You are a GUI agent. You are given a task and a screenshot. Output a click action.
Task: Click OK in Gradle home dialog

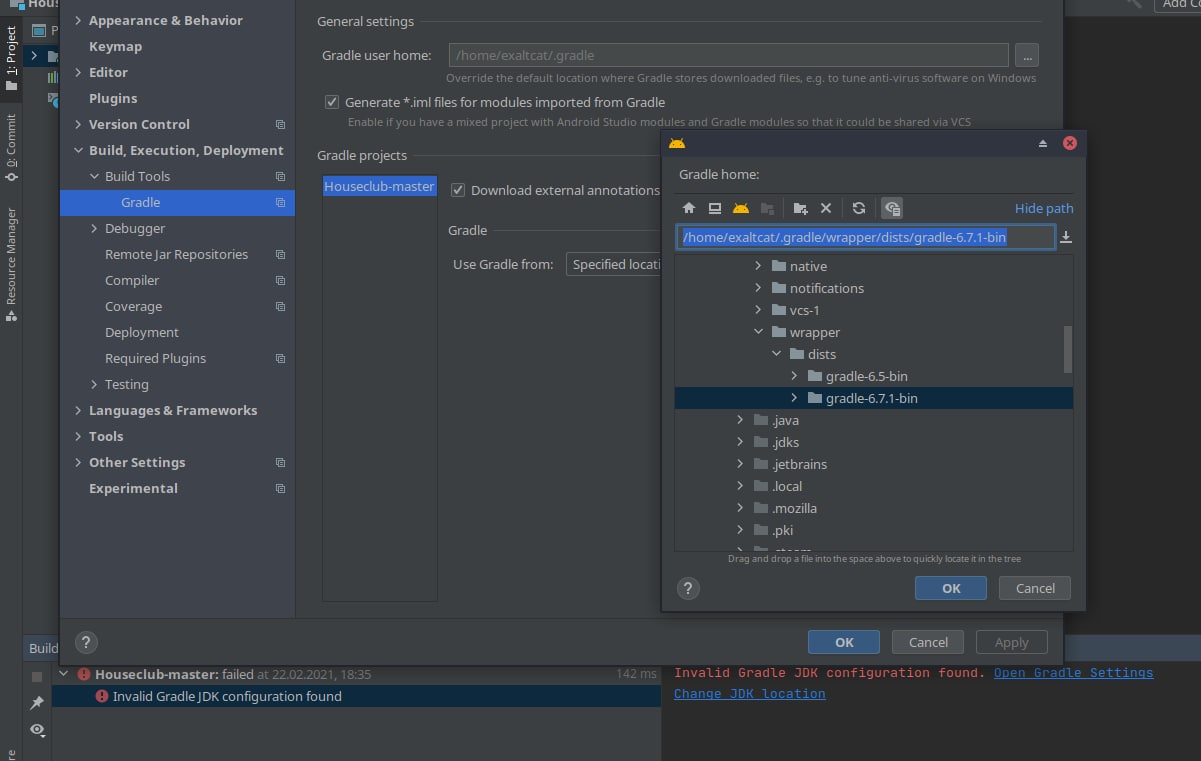pos(951,588)
